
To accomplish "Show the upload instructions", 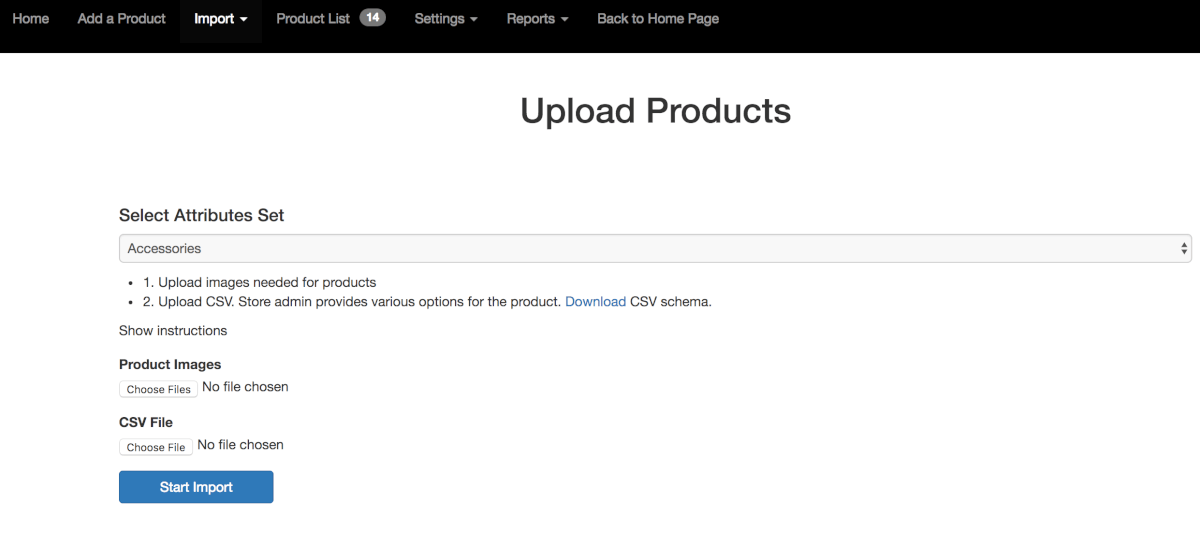I will [173, 330].
